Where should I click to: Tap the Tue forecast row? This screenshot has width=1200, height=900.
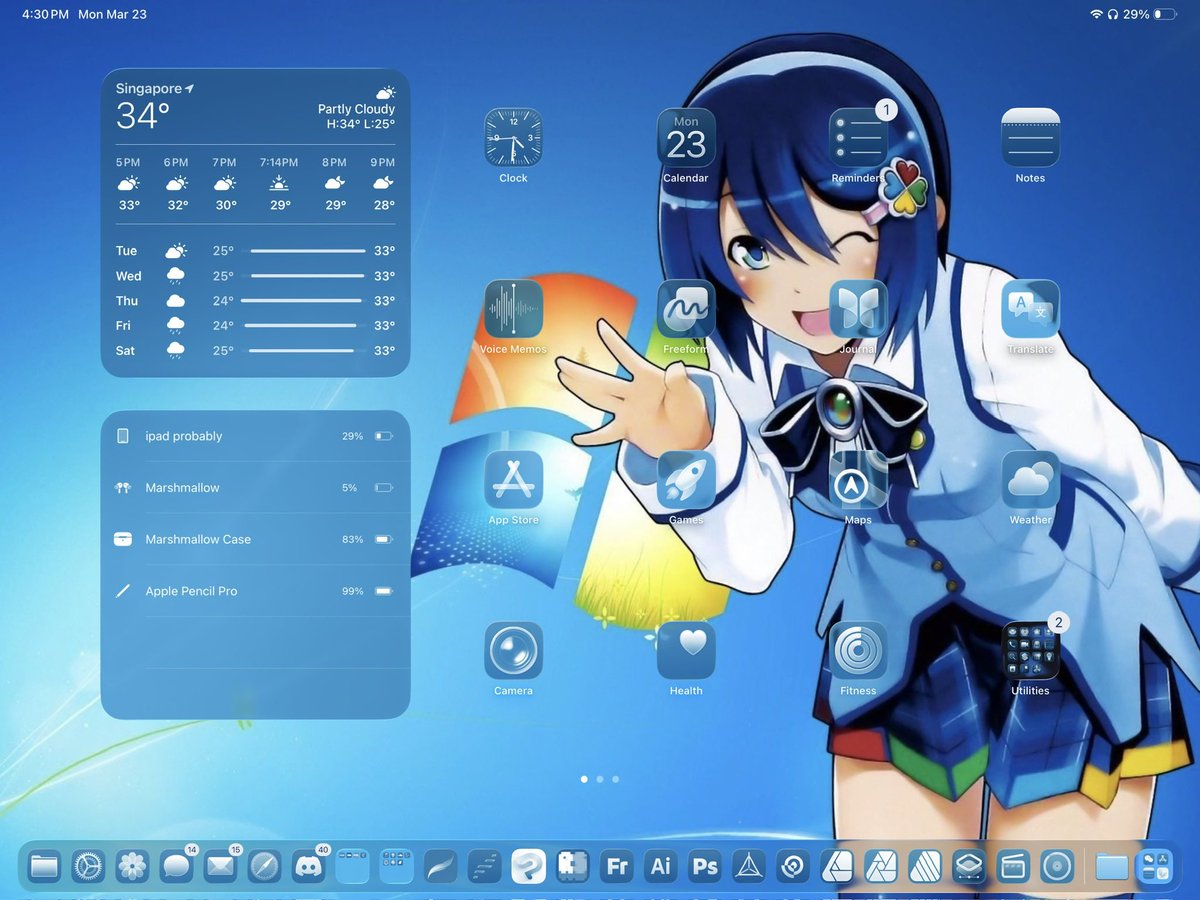(x=255, y=251)
